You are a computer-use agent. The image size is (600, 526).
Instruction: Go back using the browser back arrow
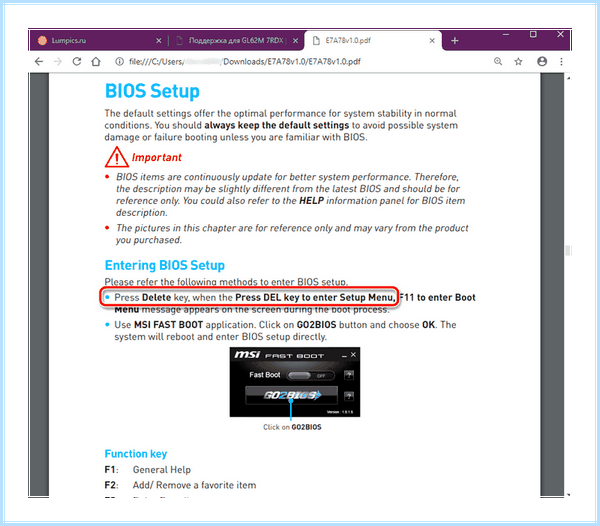click(x=39, y=62)
